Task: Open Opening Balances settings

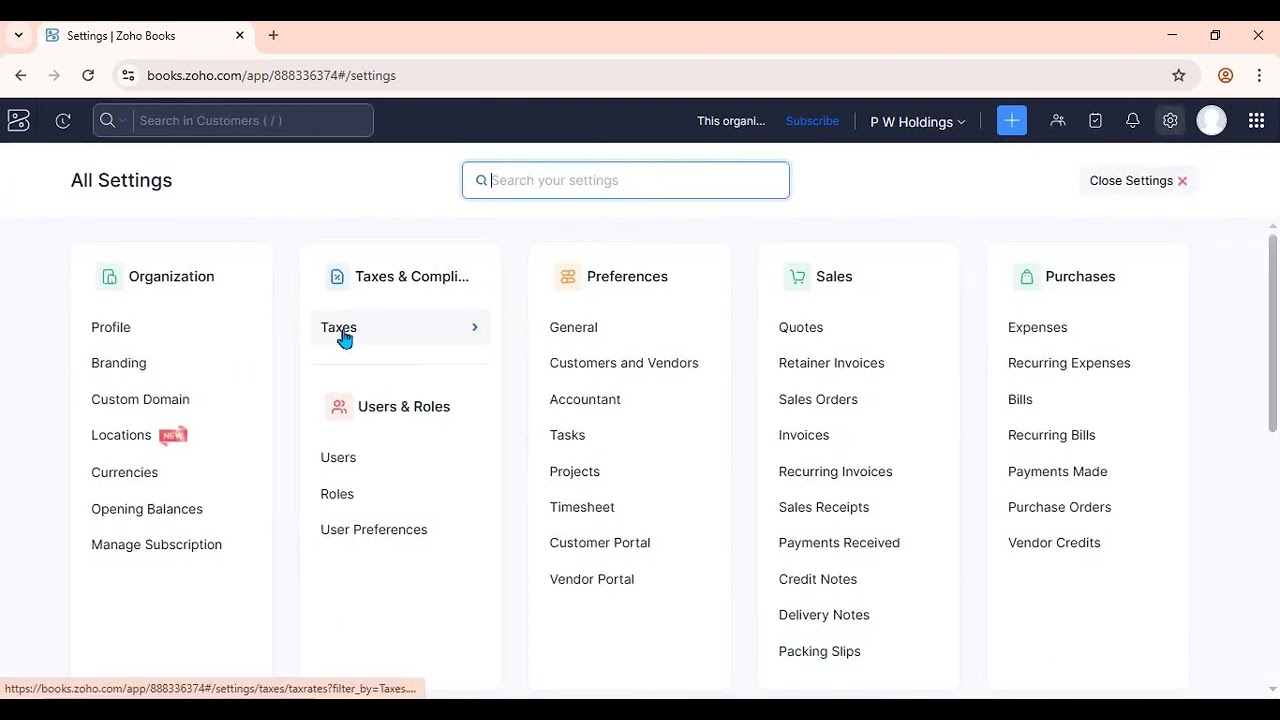Action: click(147, 509)
